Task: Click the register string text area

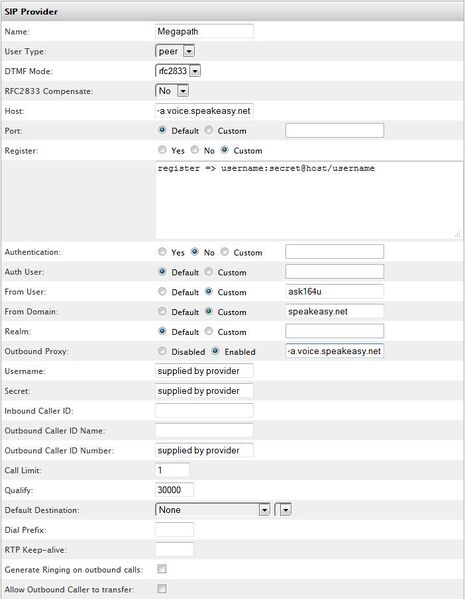Action: 309,200
